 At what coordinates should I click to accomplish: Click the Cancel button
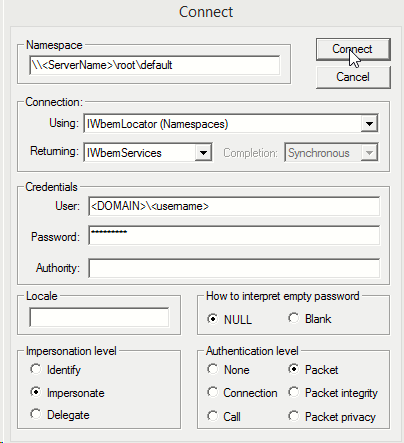pyautogui.click(x=353, y=77)
